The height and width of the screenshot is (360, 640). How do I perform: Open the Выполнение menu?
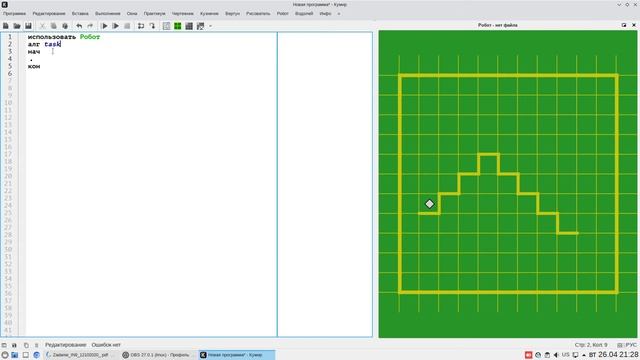point(108,13)
